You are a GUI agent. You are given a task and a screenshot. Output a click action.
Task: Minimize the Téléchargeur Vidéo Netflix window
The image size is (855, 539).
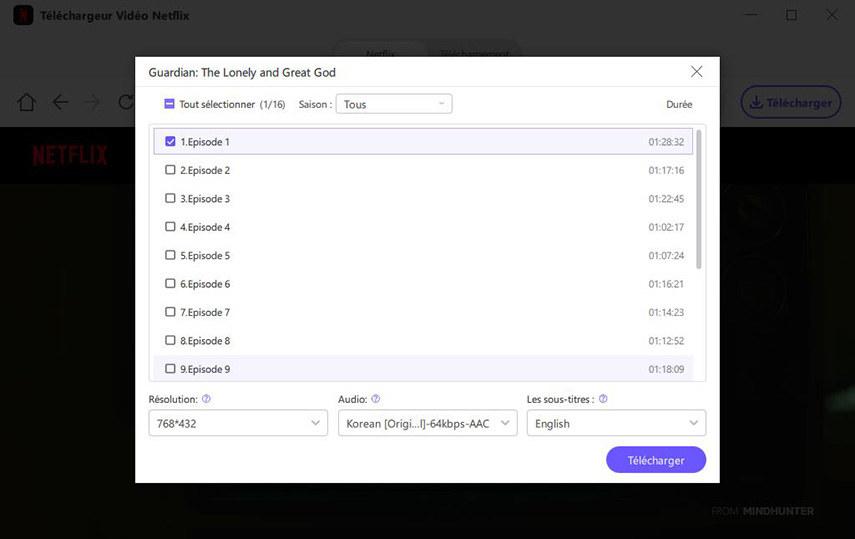[751, 15]
